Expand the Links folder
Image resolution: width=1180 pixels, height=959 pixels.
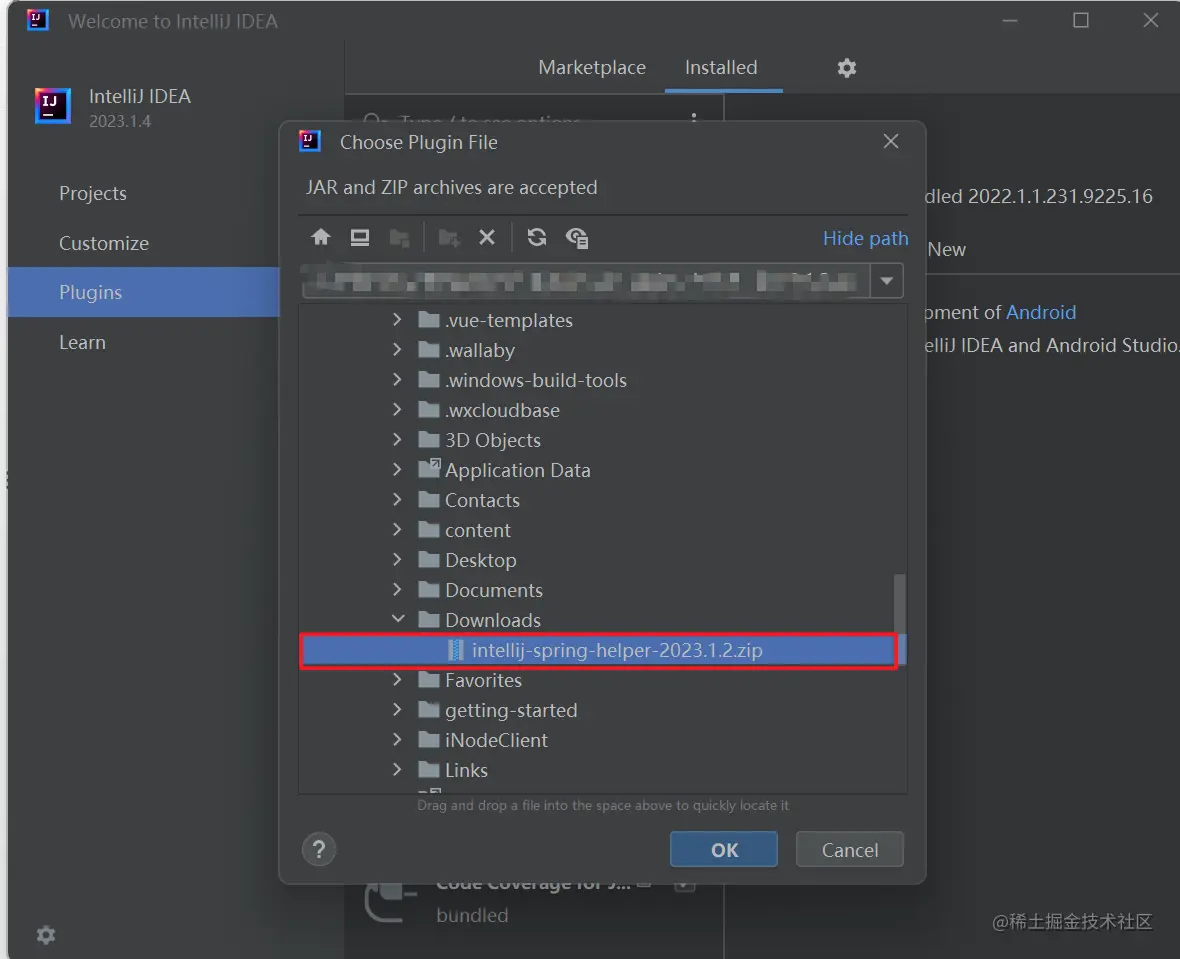click(397, 770)
